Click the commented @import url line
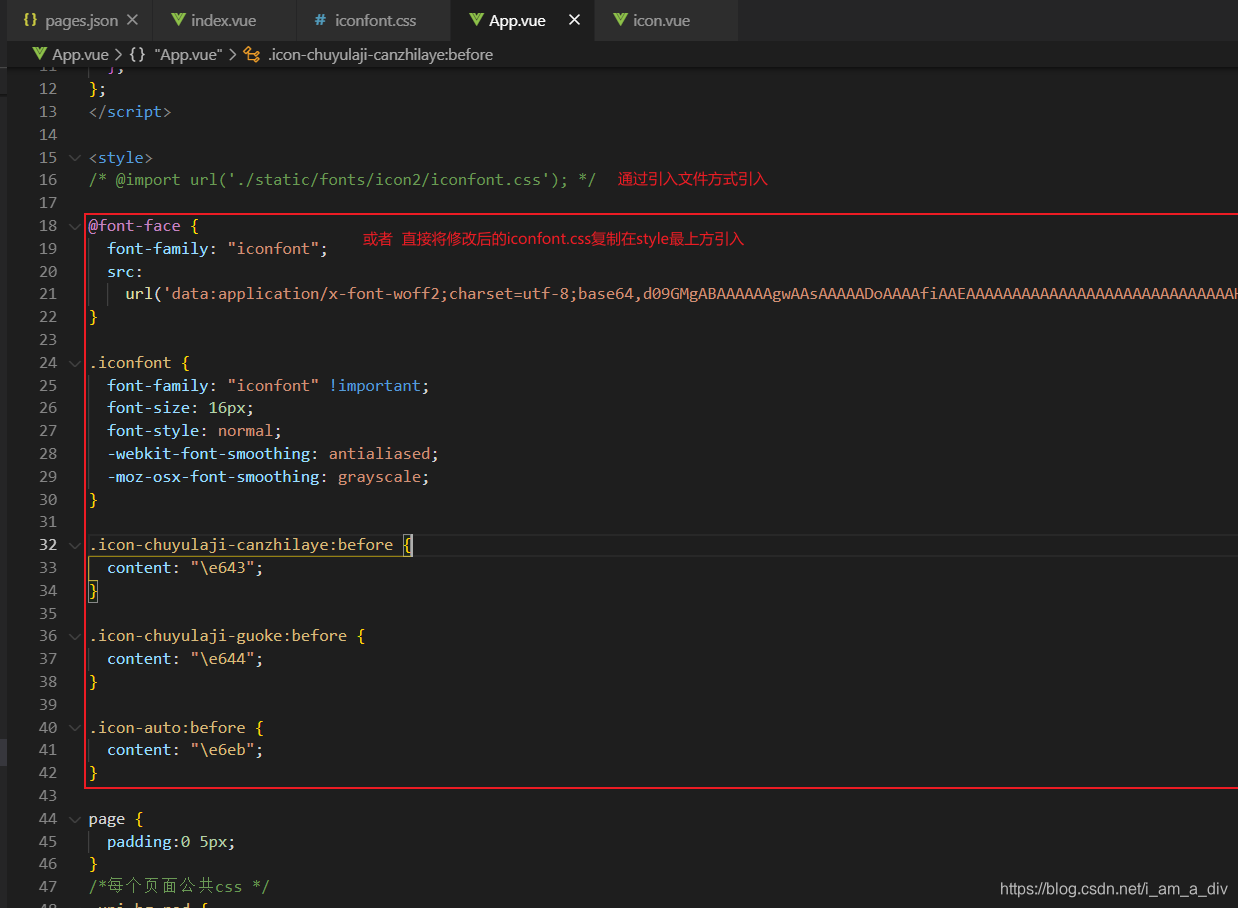The image size is (1238, 908). point(342,180)
